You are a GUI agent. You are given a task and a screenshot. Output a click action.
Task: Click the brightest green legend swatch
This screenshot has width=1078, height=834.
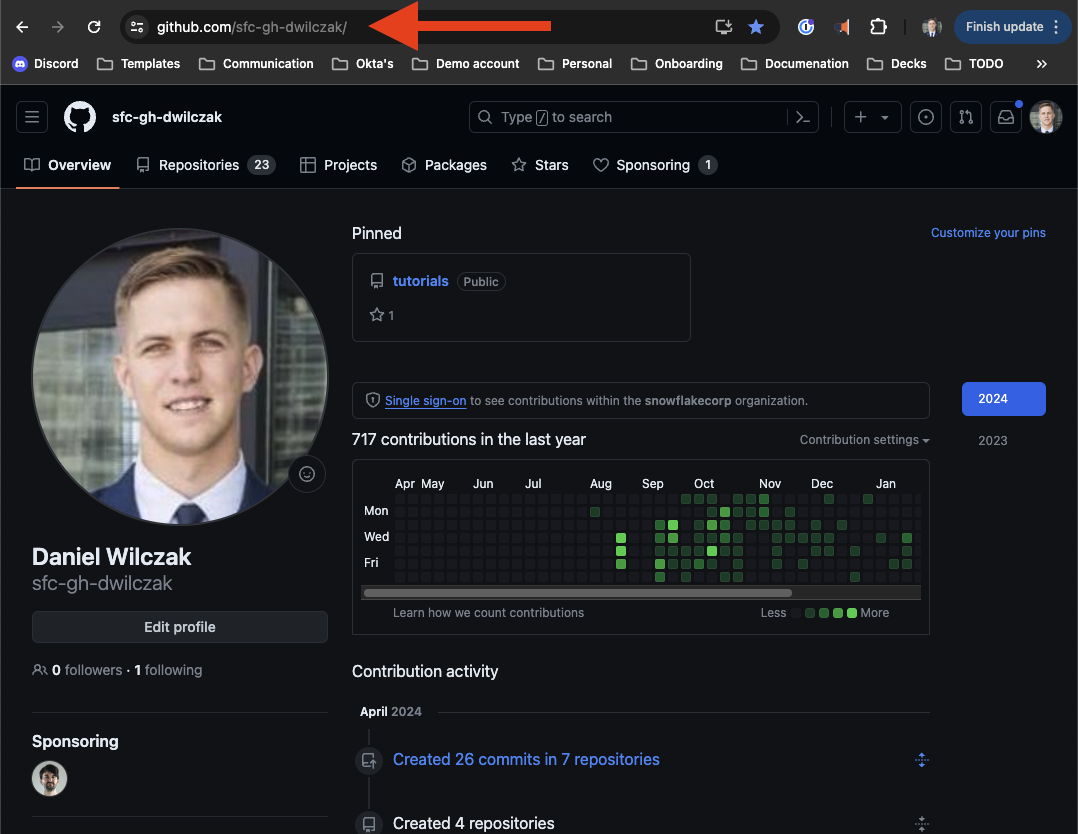pyautogui.click(x=852, y=613)
